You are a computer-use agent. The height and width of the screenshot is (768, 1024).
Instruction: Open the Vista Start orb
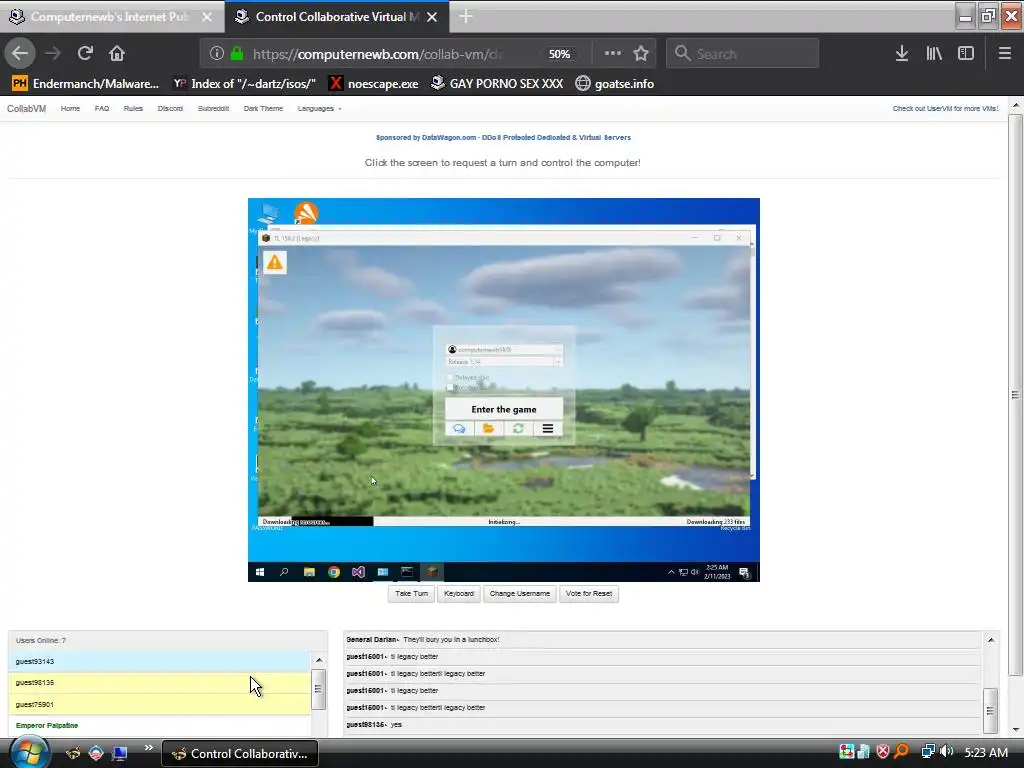tap(29, 752)
